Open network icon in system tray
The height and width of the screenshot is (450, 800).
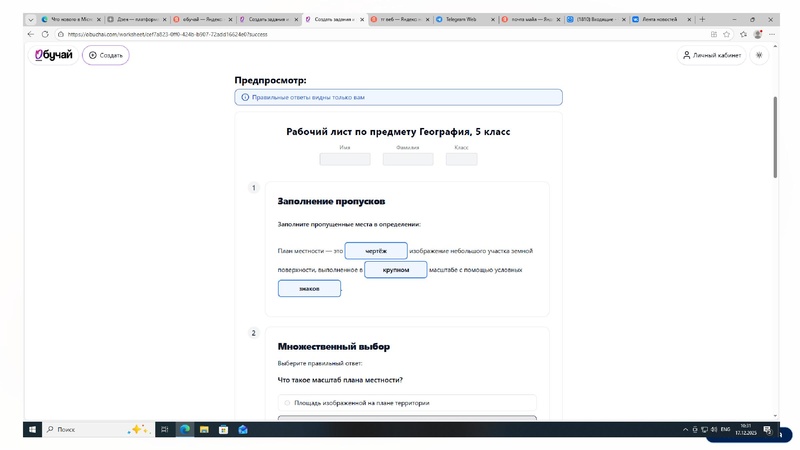click(x=704, y=430)
